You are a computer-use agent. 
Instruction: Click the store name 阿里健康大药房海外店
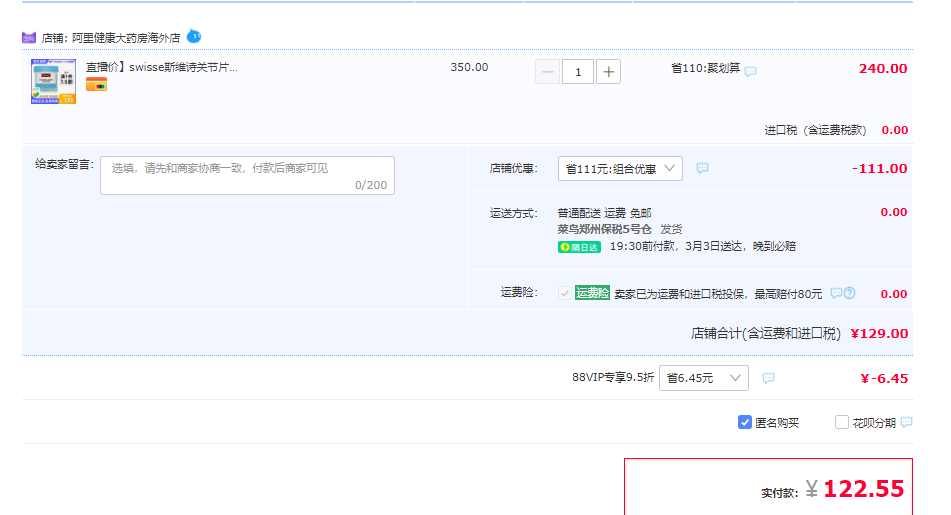(x=126, y=38)
